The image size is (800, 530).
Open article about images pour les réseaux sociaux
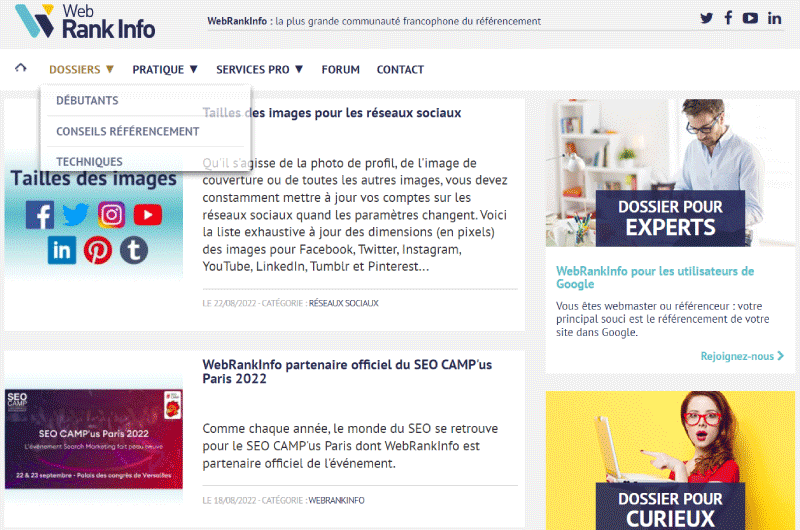tap(332, 113)
